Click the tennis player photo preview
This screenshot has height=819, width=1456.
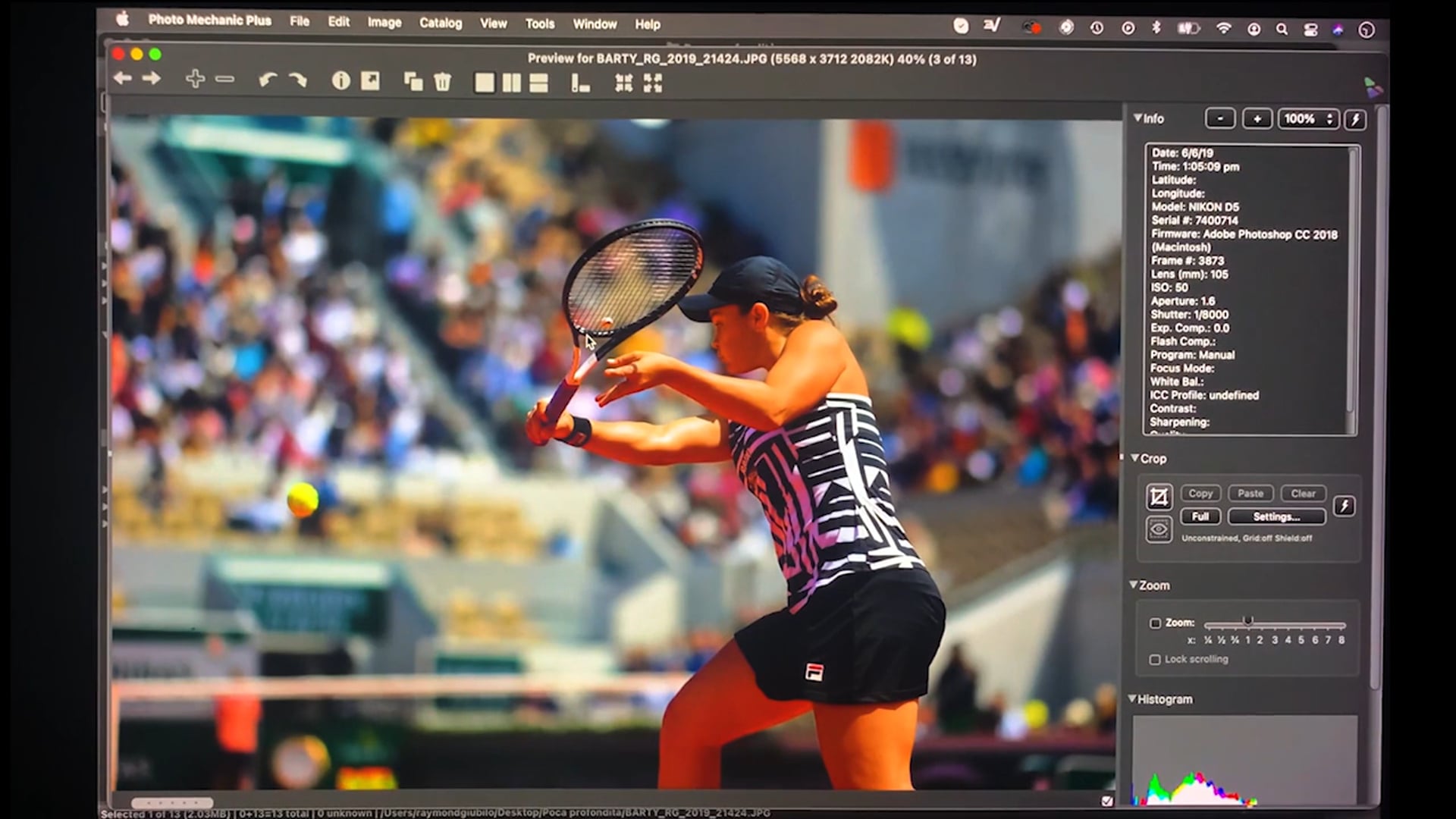tap(616, 453)
